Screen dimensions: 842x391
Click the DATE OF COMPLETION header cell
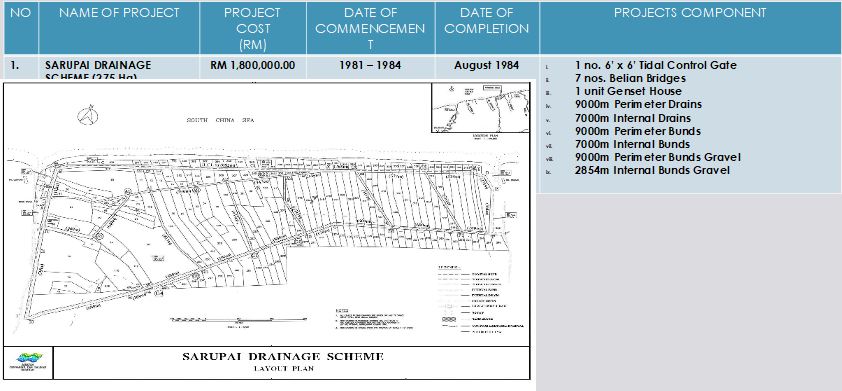(x=487, y=28)
